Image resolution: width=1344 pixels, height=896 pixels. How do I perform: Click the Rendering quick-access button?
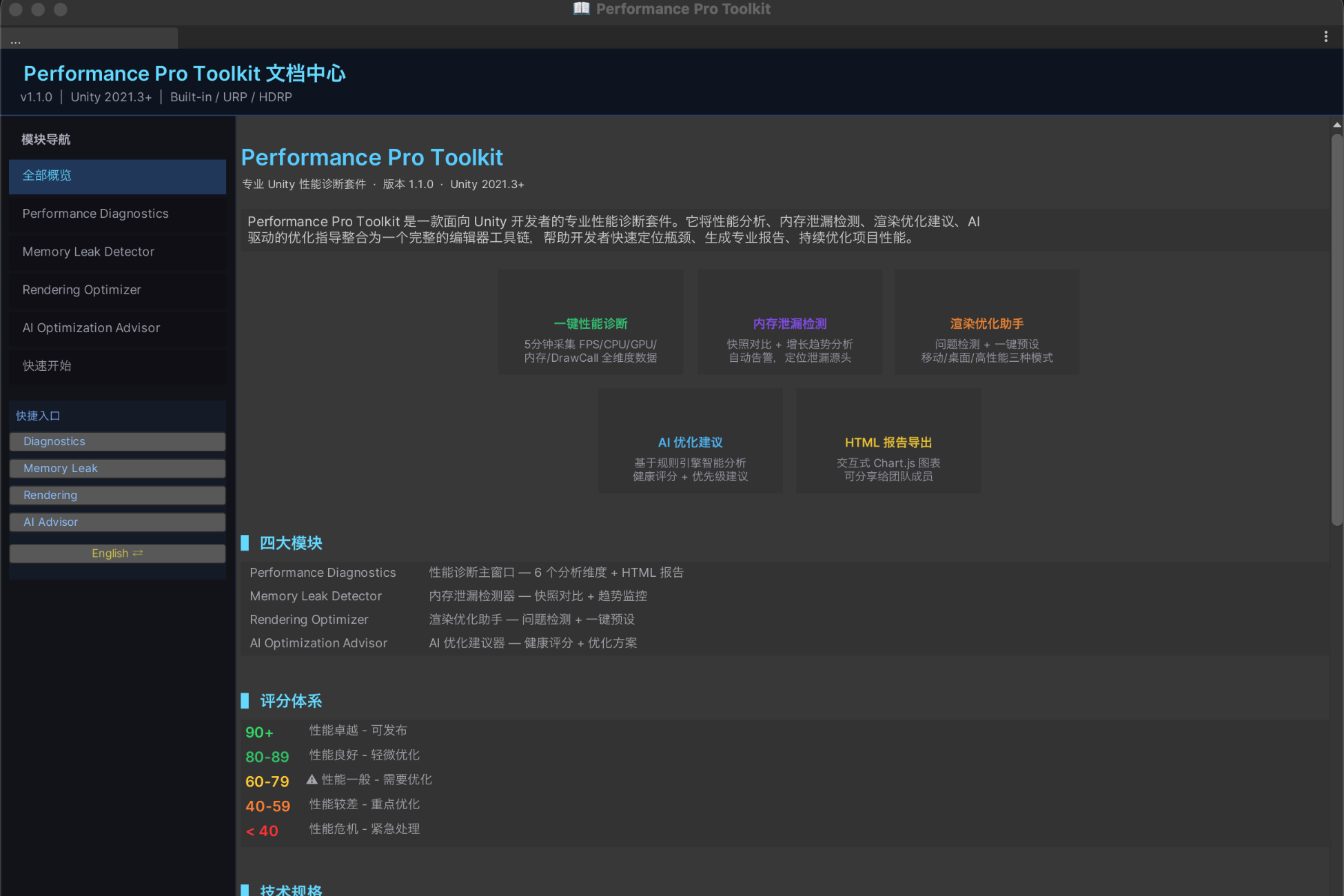click(x=117, y=496)
